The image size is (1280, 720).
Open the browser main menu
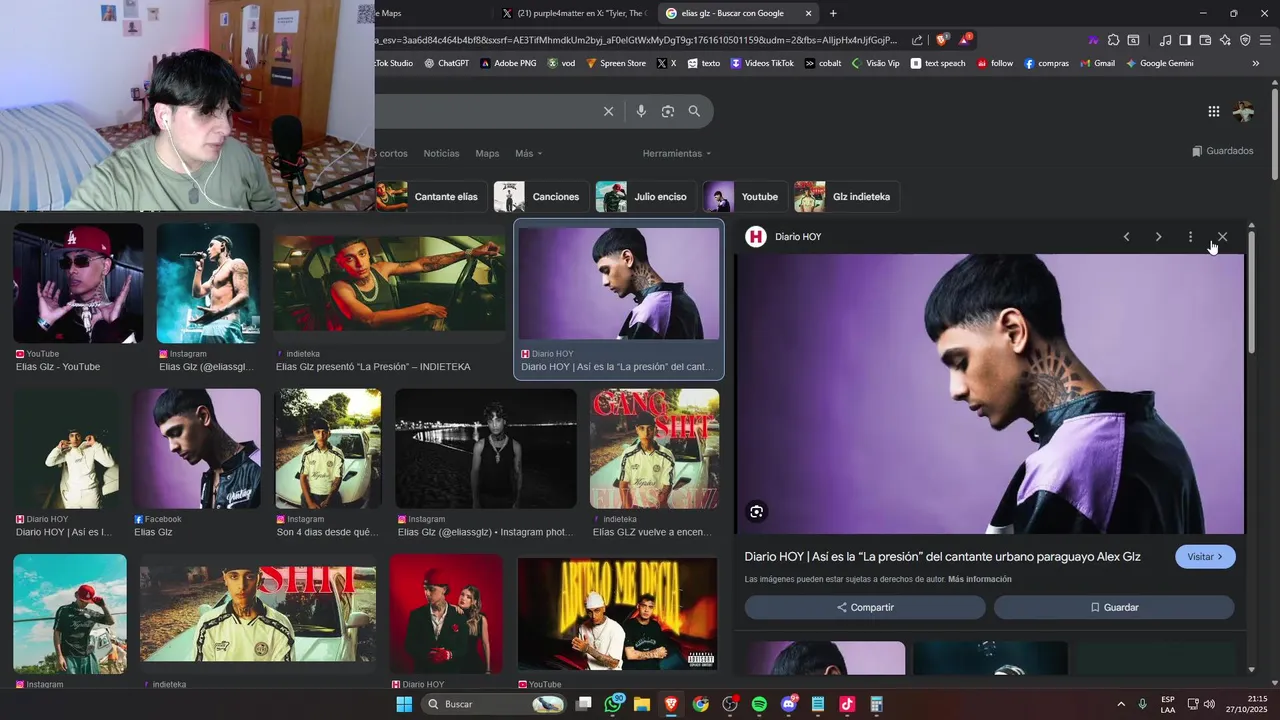pos(1266,40)
